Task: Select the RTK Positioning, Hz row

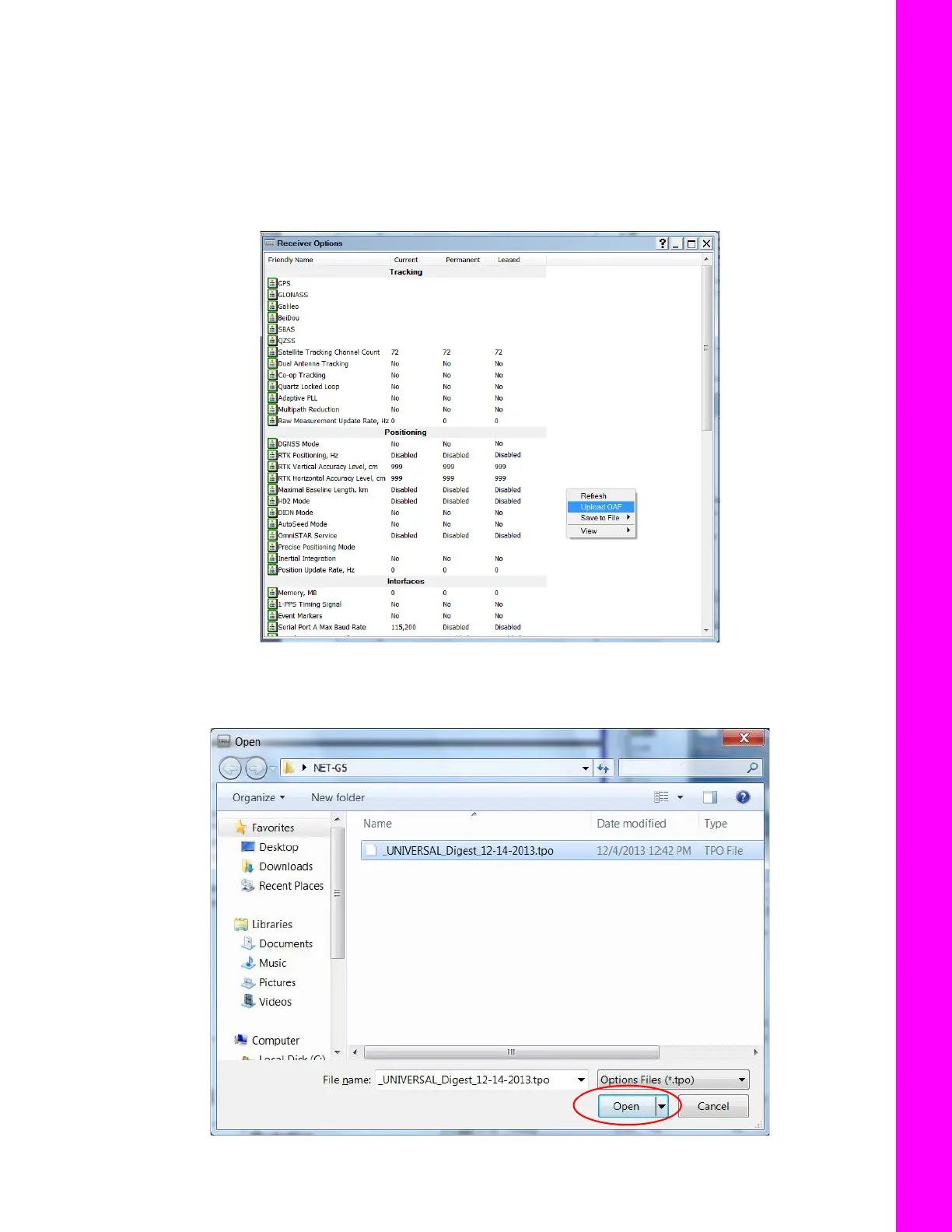Action: point(406,455)
